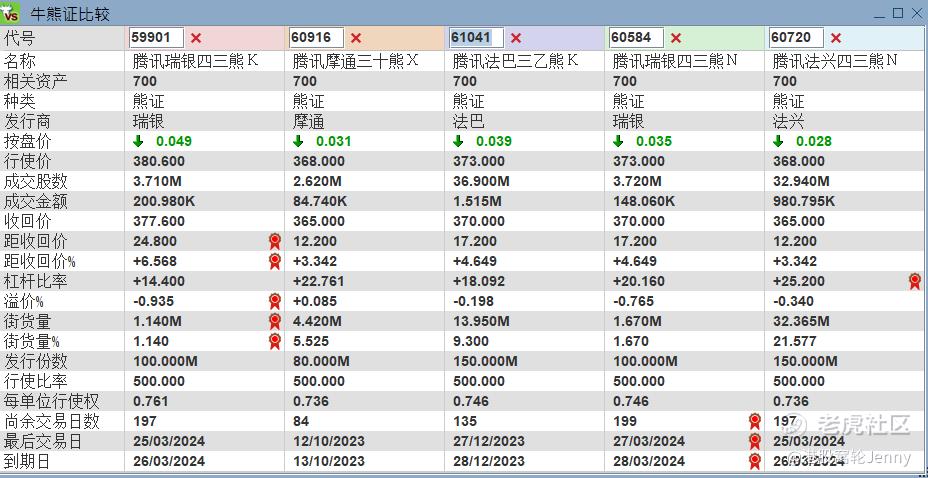928x478 pixels.
Task: Click turnover value 980.795K
Action: 804,202
